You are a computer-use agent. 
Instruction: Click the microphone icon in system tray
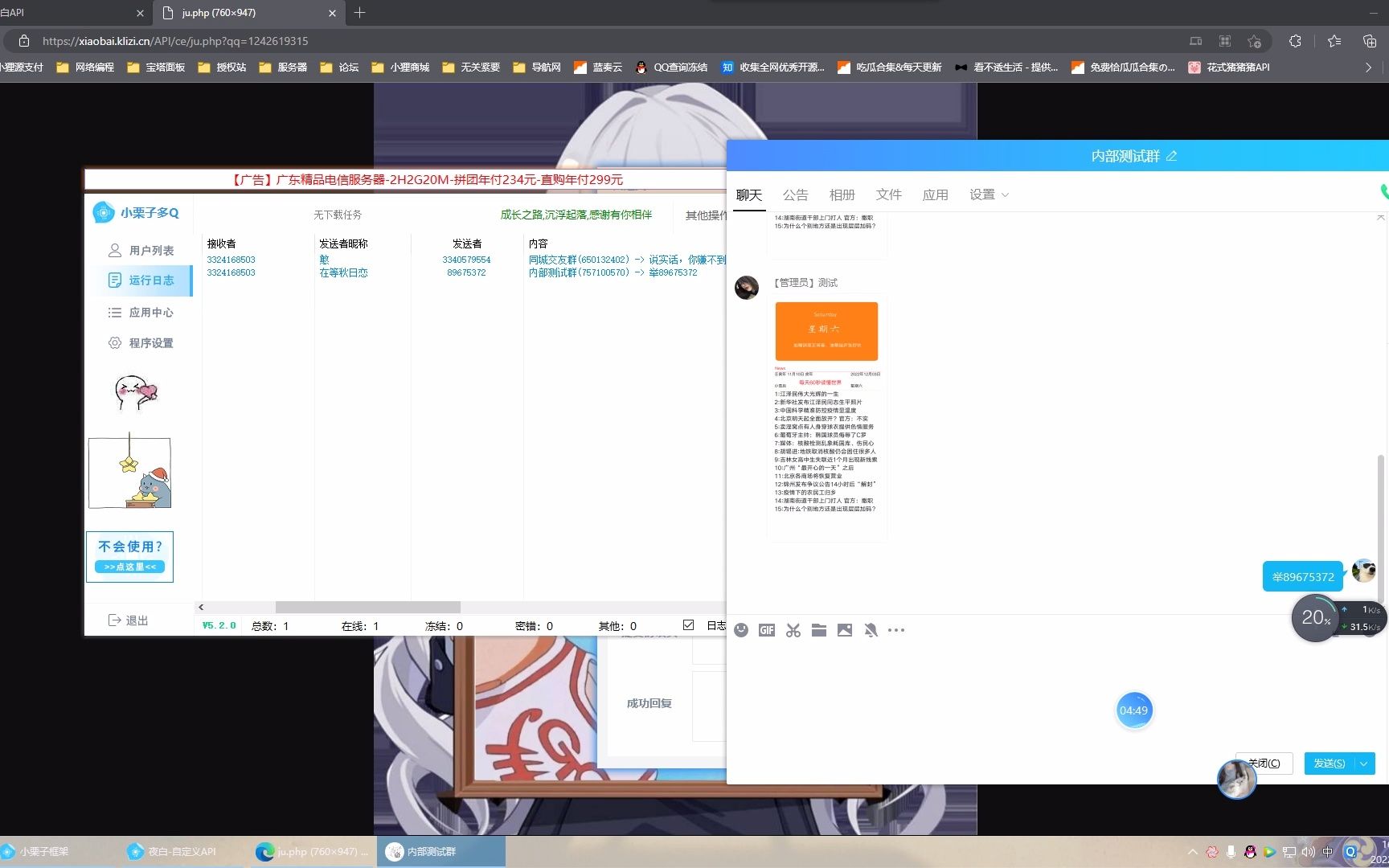(1231, 852)
